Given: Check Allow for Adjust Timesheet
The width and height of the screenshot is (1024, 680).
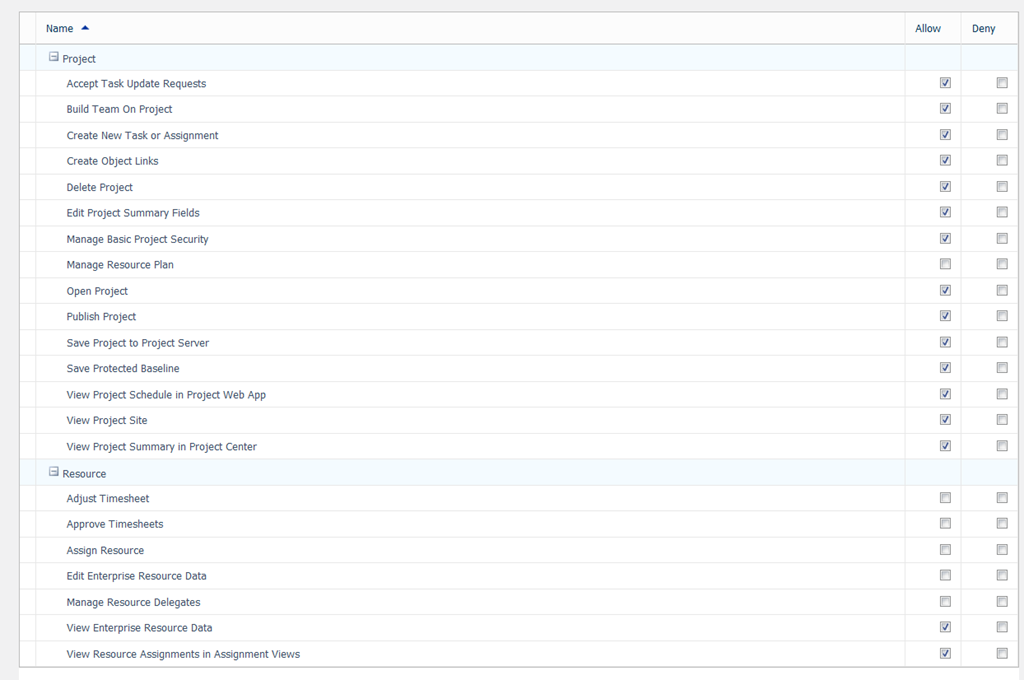Looking at the screenshot, I should click(x=945, y=498).
